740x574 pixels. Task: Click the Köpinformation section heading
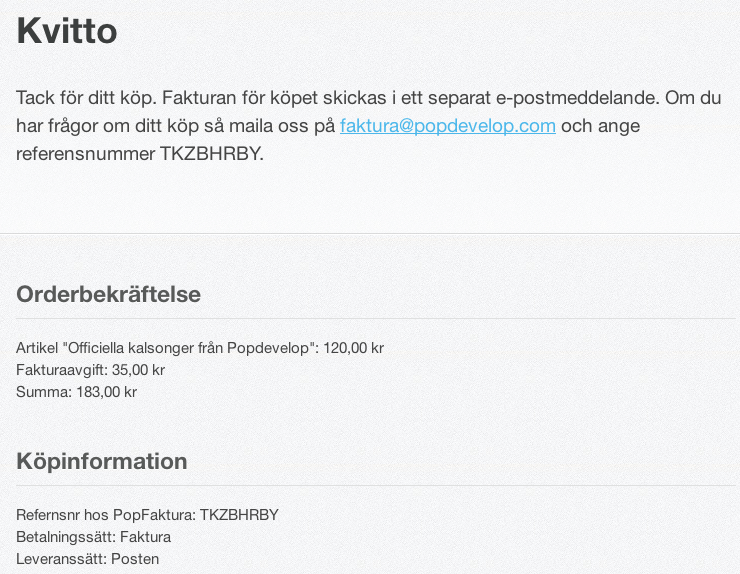(102, 461)
